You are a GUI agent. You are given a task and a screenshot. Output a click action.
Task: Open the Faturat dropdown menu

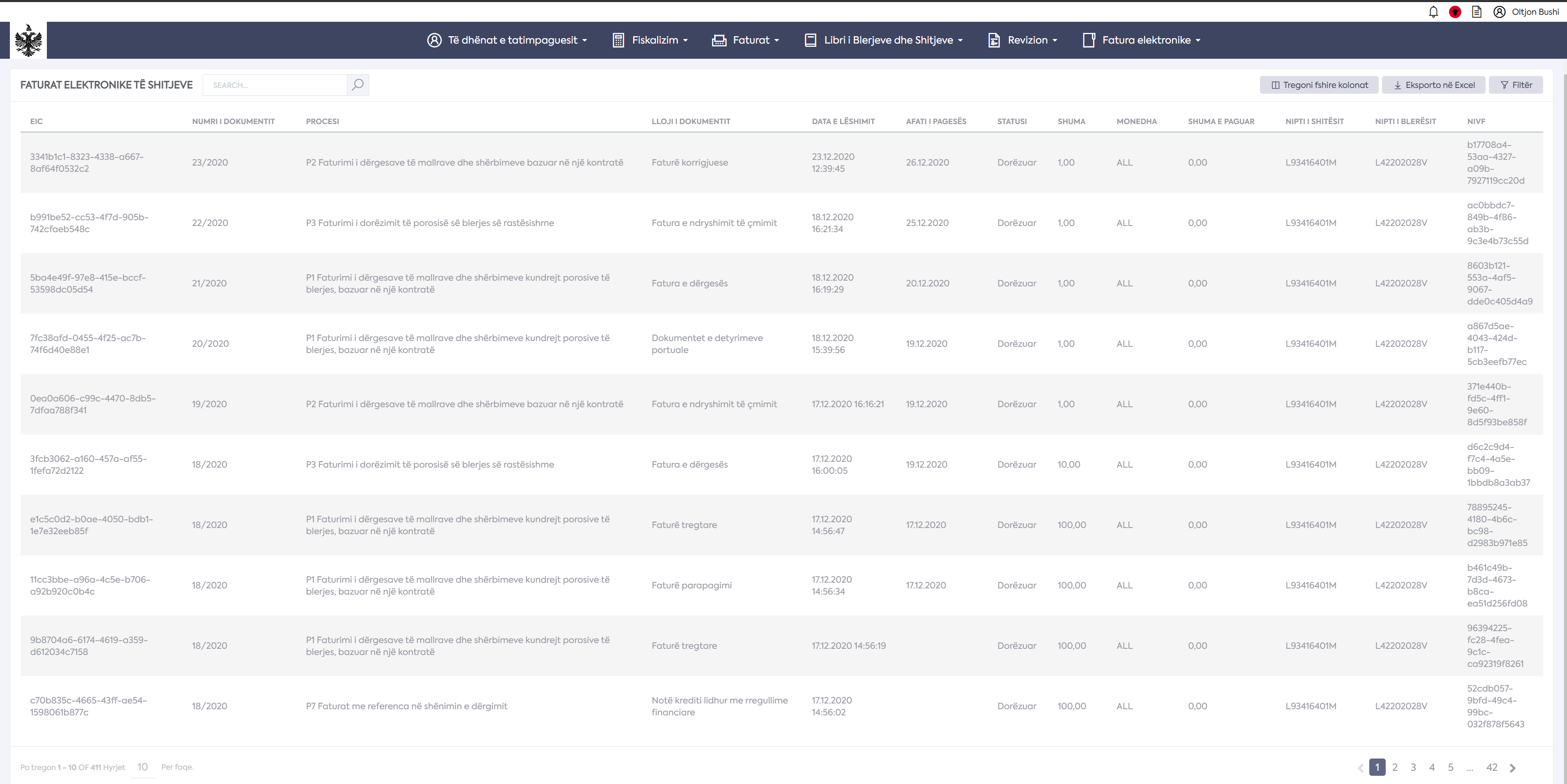point(746,40)
